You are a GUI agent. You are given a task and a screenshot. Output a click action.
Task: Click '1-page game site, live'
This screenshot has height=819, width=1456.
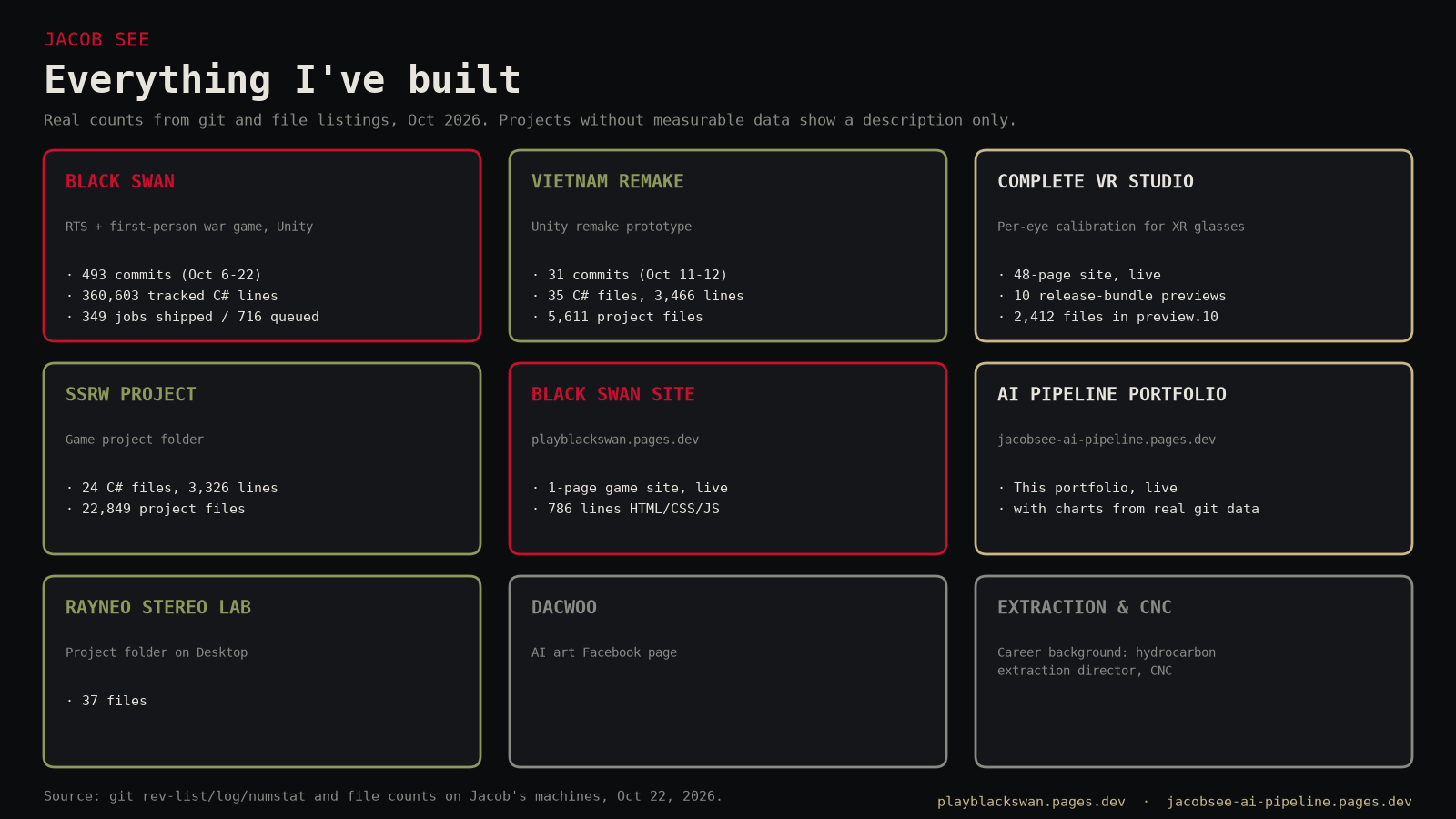coord(637,488)
